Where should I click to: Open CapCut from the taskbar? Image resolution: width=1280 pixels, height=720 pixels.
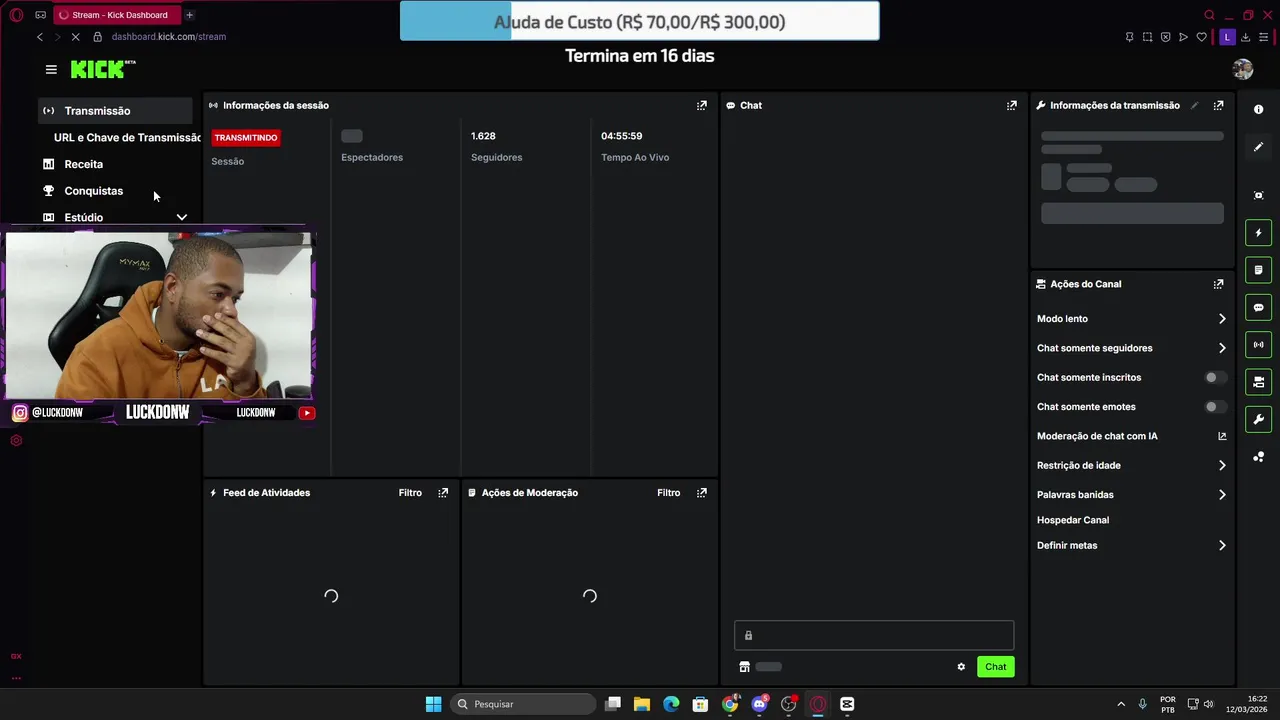[847, 704]
